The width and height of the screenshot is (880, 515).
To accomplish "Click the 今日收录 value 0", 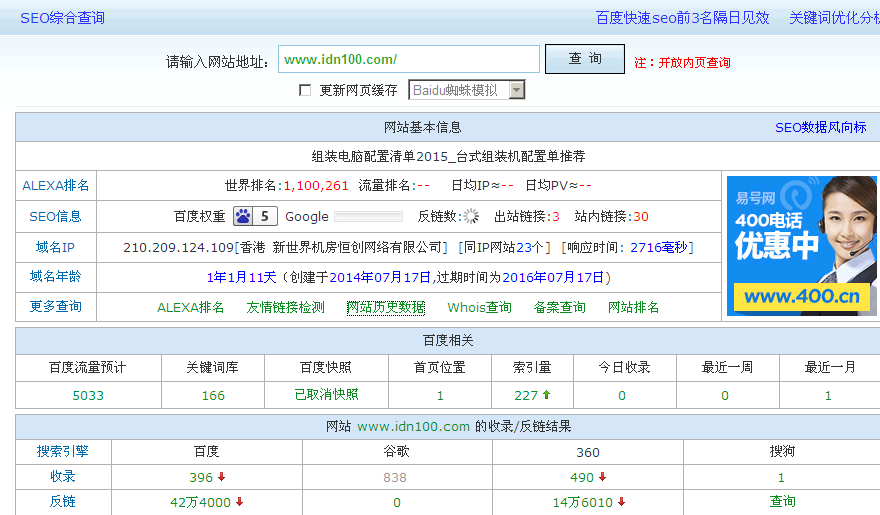I will coord(622,396).
